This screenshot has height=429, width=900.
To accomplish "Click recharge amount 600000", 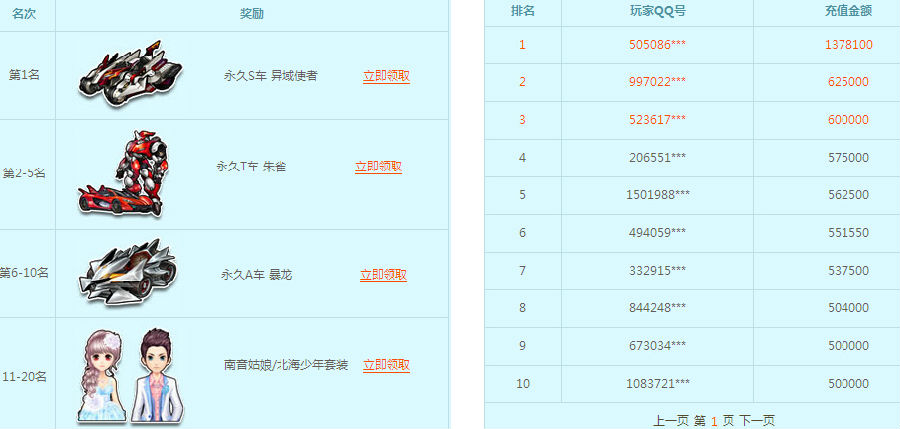I will (849, 119).
